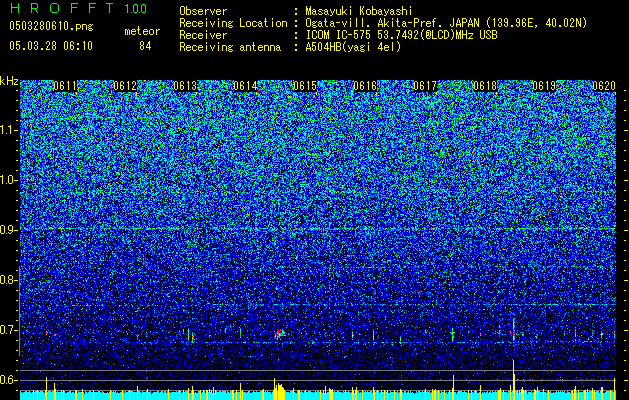The image size is (629, 400).
Task: Click the tallest yellow intensity spike after 0618
Action: pos(513,379)
